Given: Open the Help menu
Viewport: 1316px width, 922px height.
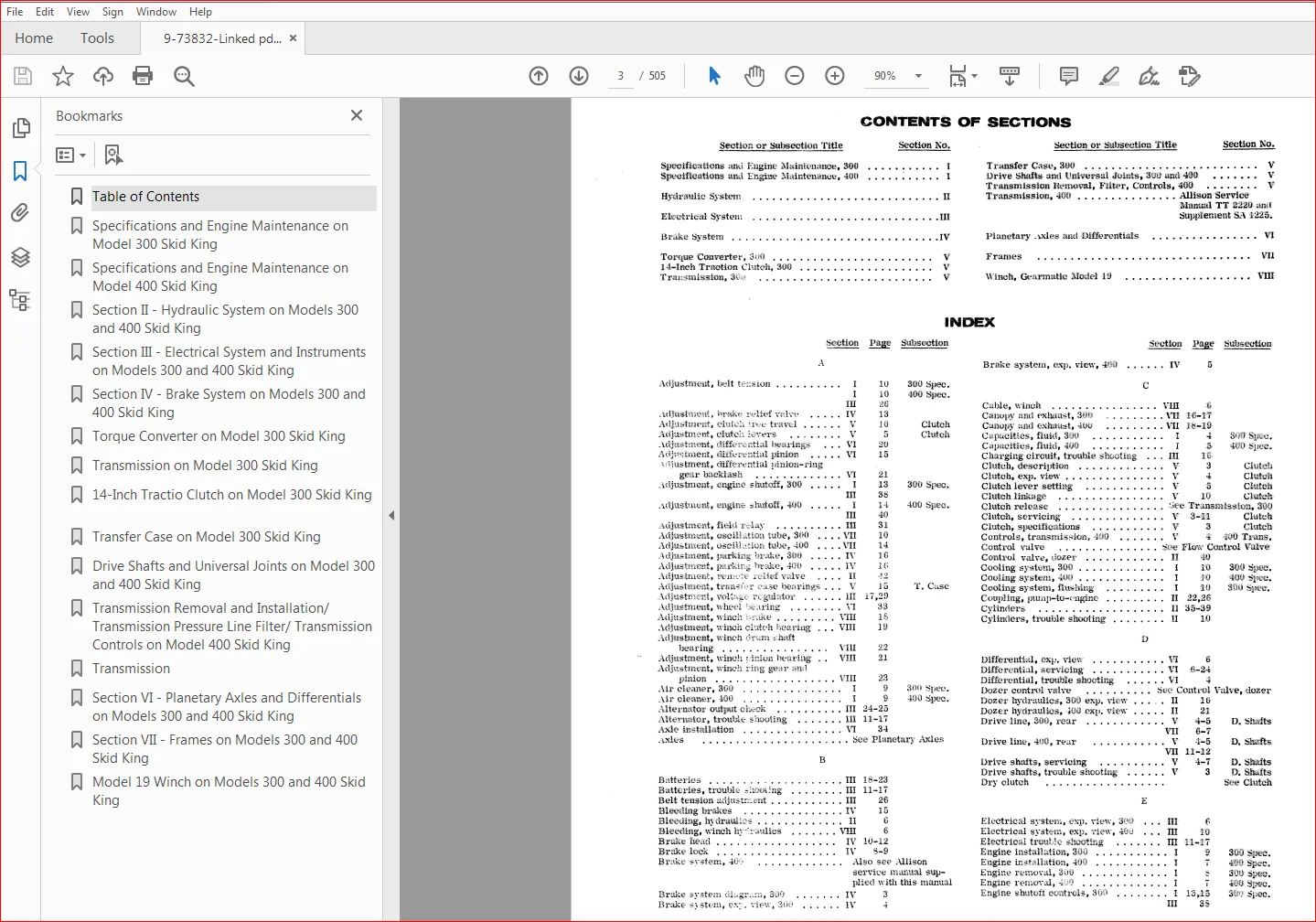Looking at the screenshot, I should (200, 11).
